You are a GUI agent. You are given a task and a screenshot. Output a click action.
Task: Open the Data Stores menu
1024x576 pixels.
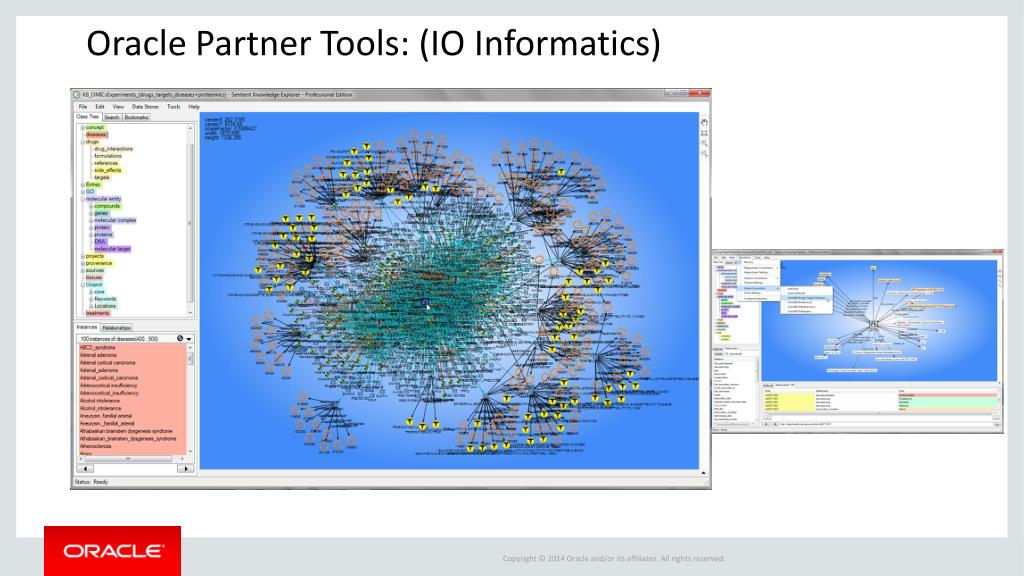pos(145,106)
